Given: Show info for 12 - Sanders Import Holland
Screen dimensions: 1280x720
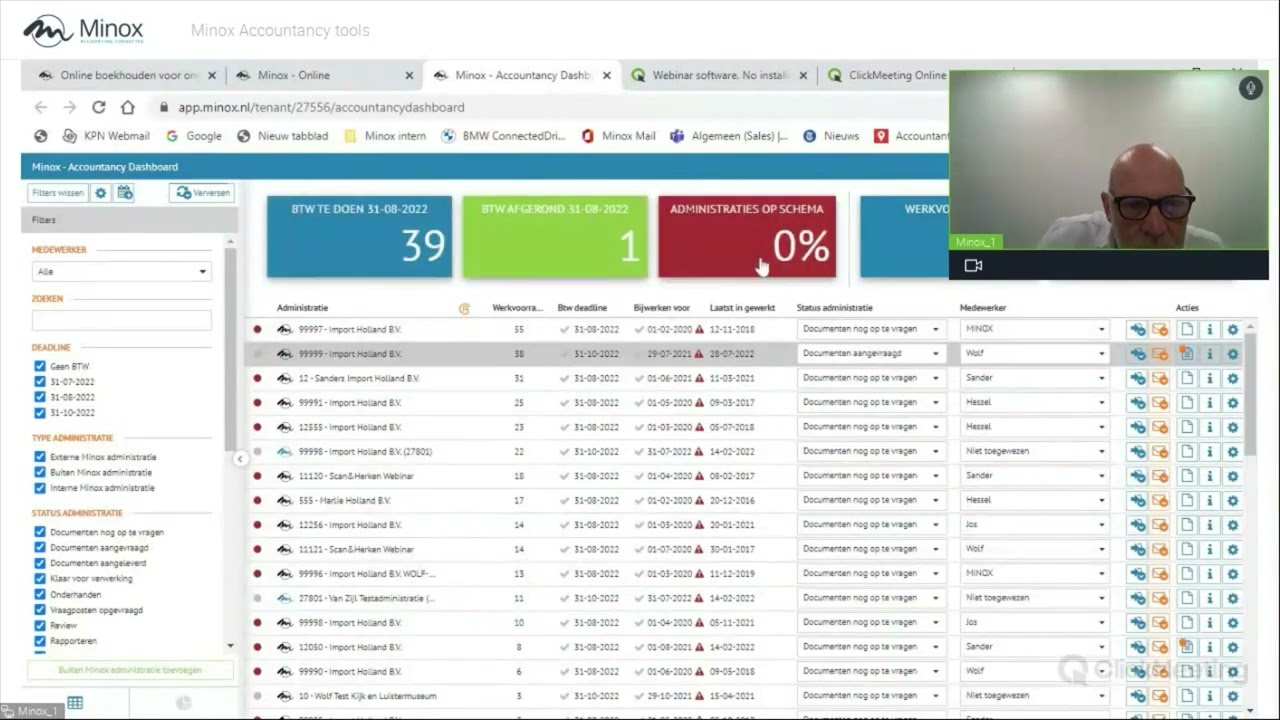Looking at the screenshot, I should pos(1210,378).
